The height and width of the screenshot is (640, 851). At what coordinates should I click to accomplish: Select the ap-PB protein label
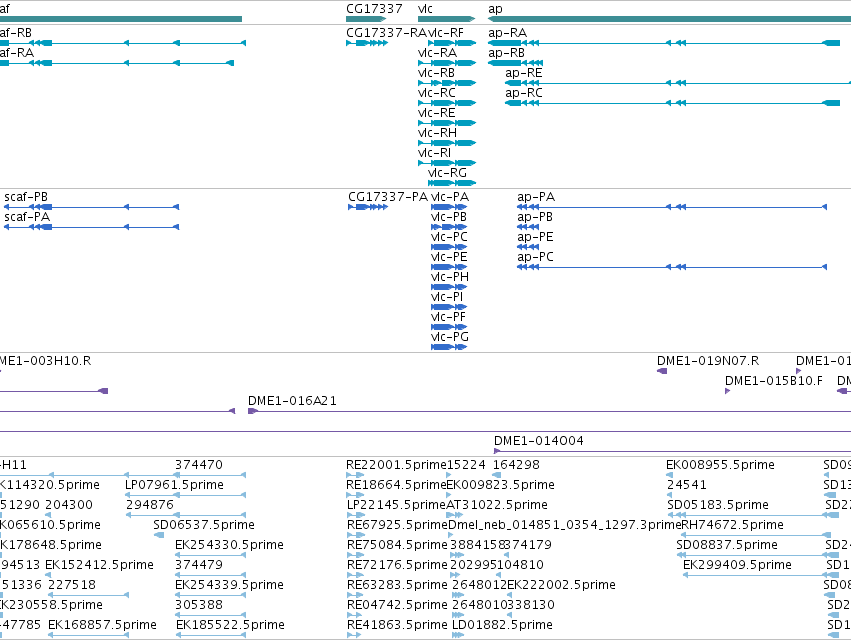click(x=535, y=217)
